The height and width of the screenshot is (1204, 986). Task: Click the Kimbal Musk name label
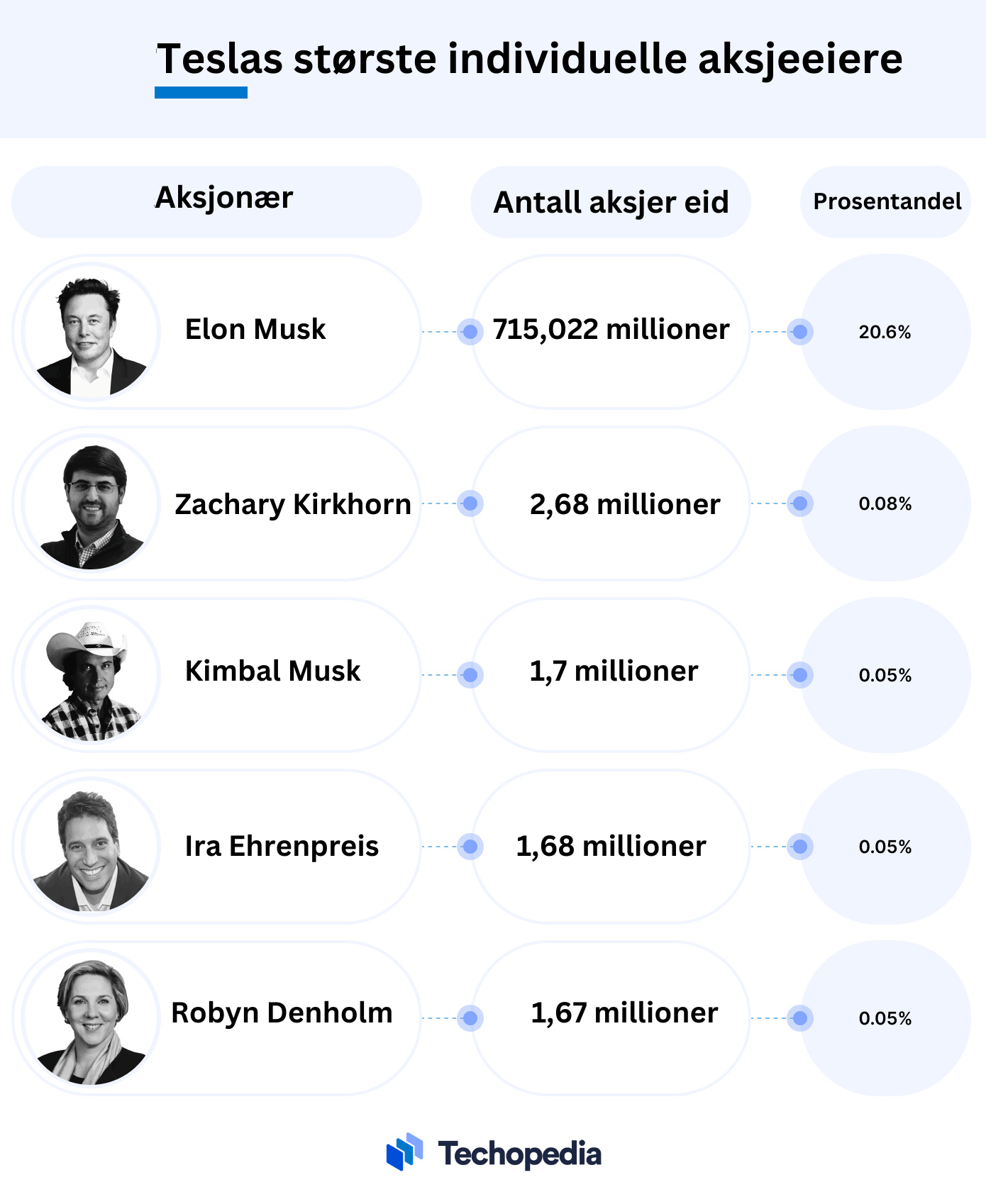(x=272, y=671)
